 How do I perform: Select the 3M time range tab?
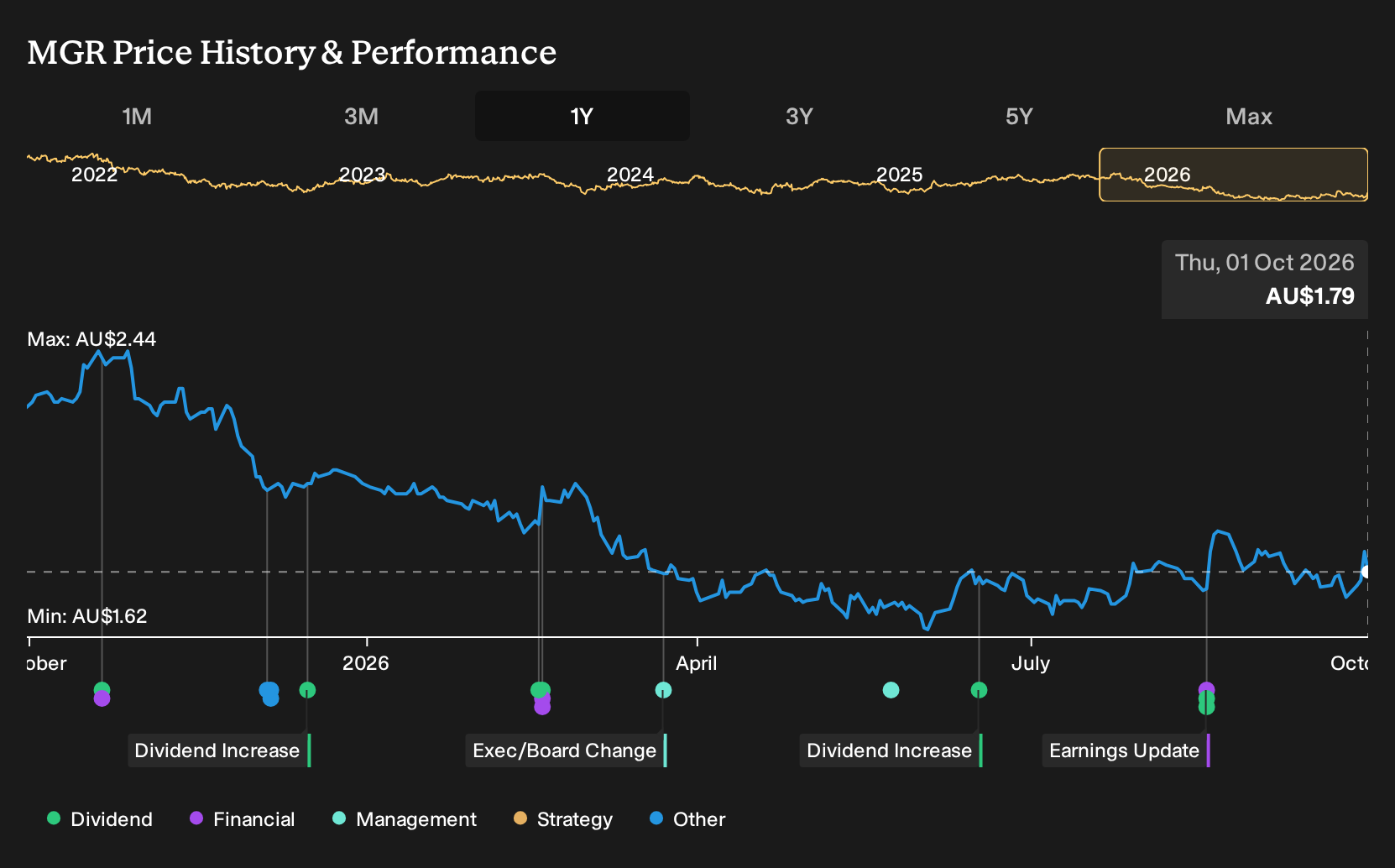tap(362, 116)
